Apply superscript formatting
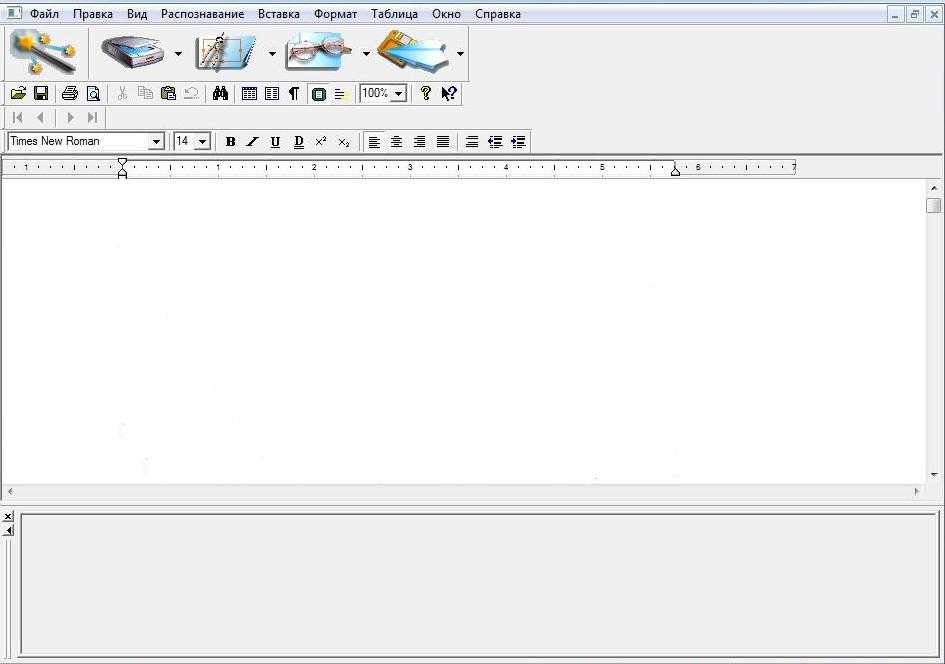Screen dimensions: 945x664 tap(321, 142)
